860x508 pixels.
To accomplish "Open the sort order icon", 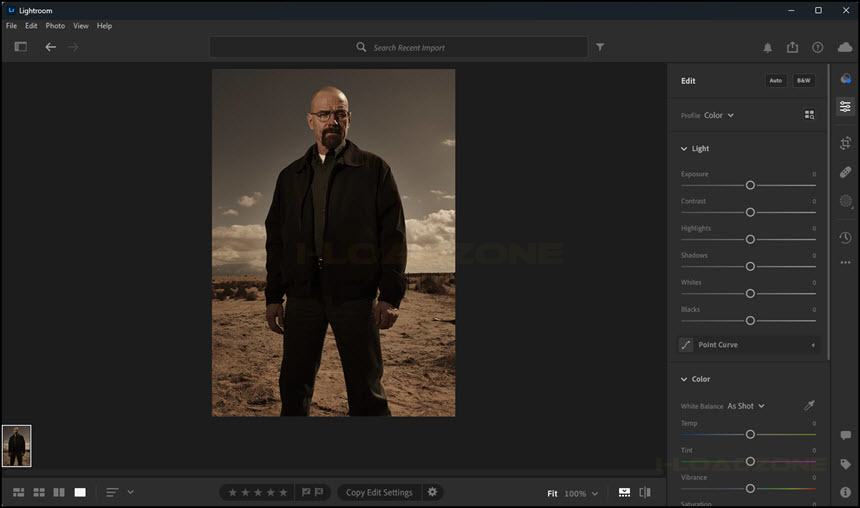I will pos(112,492).
